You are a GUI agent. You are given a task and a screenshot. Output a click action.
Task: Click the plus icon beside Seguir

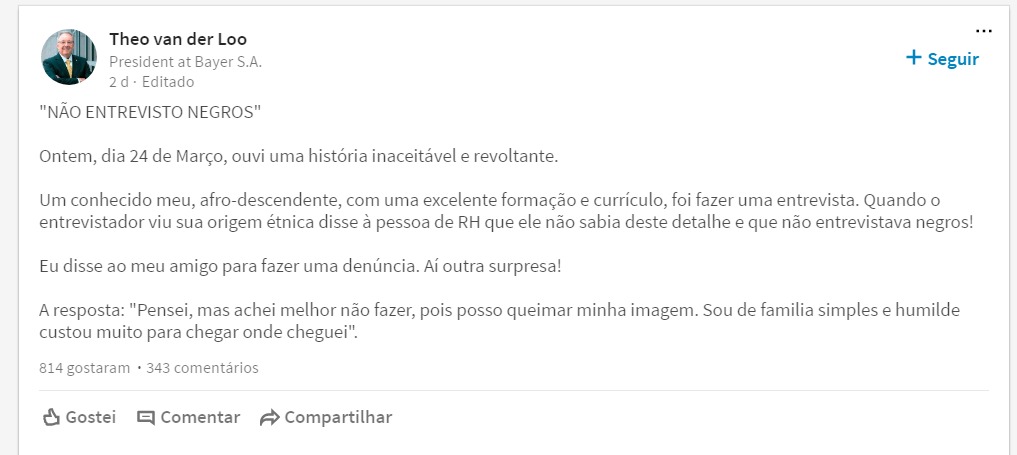pyautogui.click(x=913, y=58)
